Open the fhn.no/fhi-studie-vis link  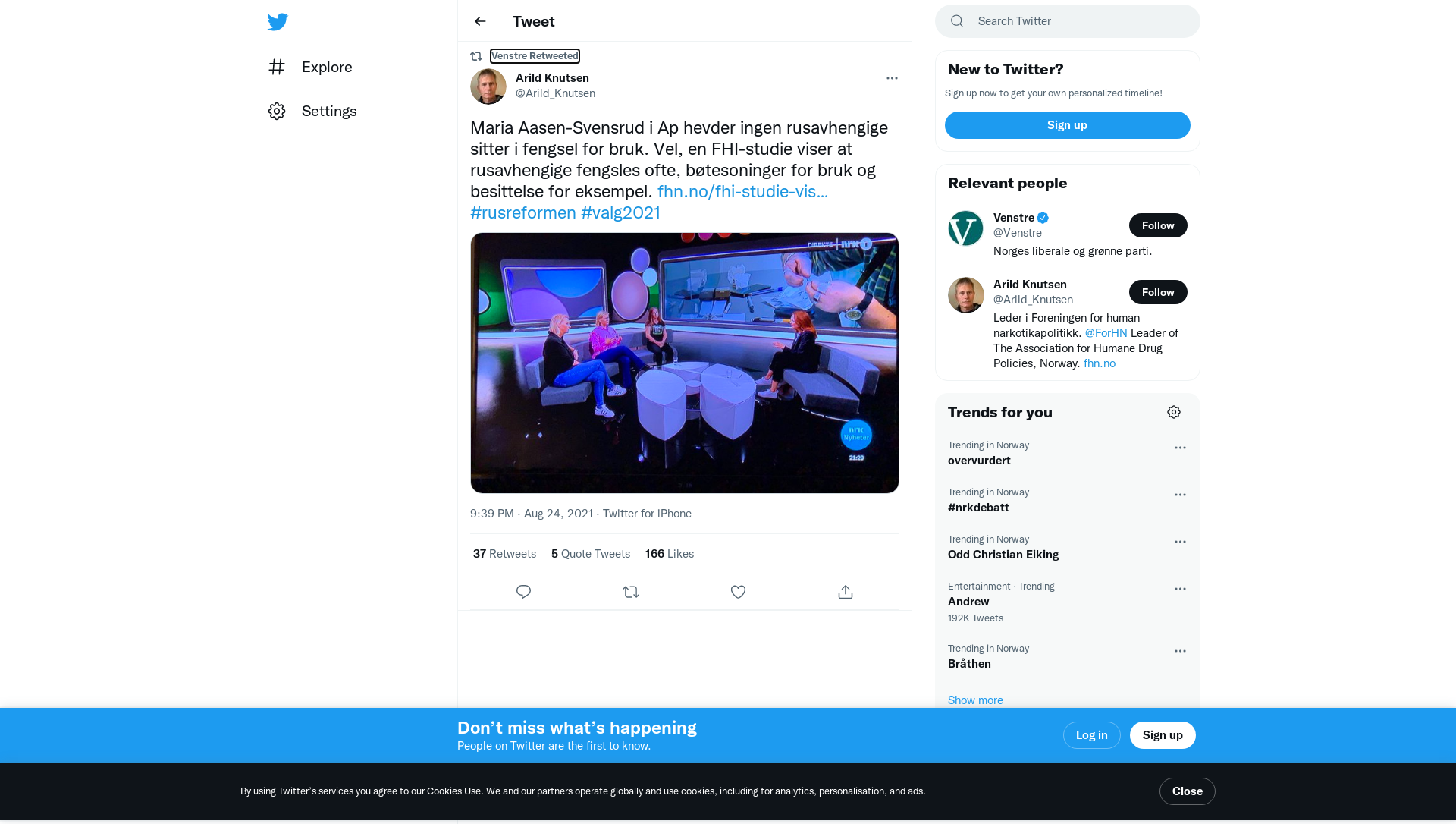click(742, 191)
